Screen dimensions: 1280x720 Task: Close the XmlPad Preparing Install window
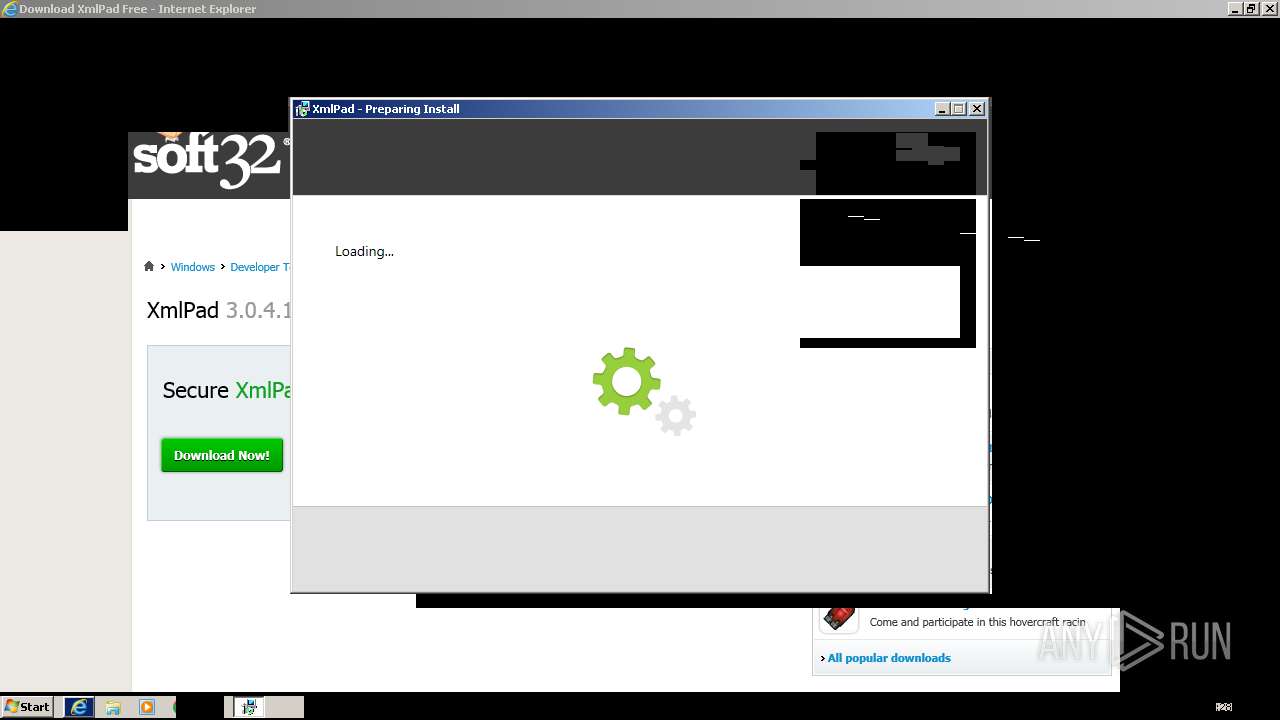(x=977, y=109)
